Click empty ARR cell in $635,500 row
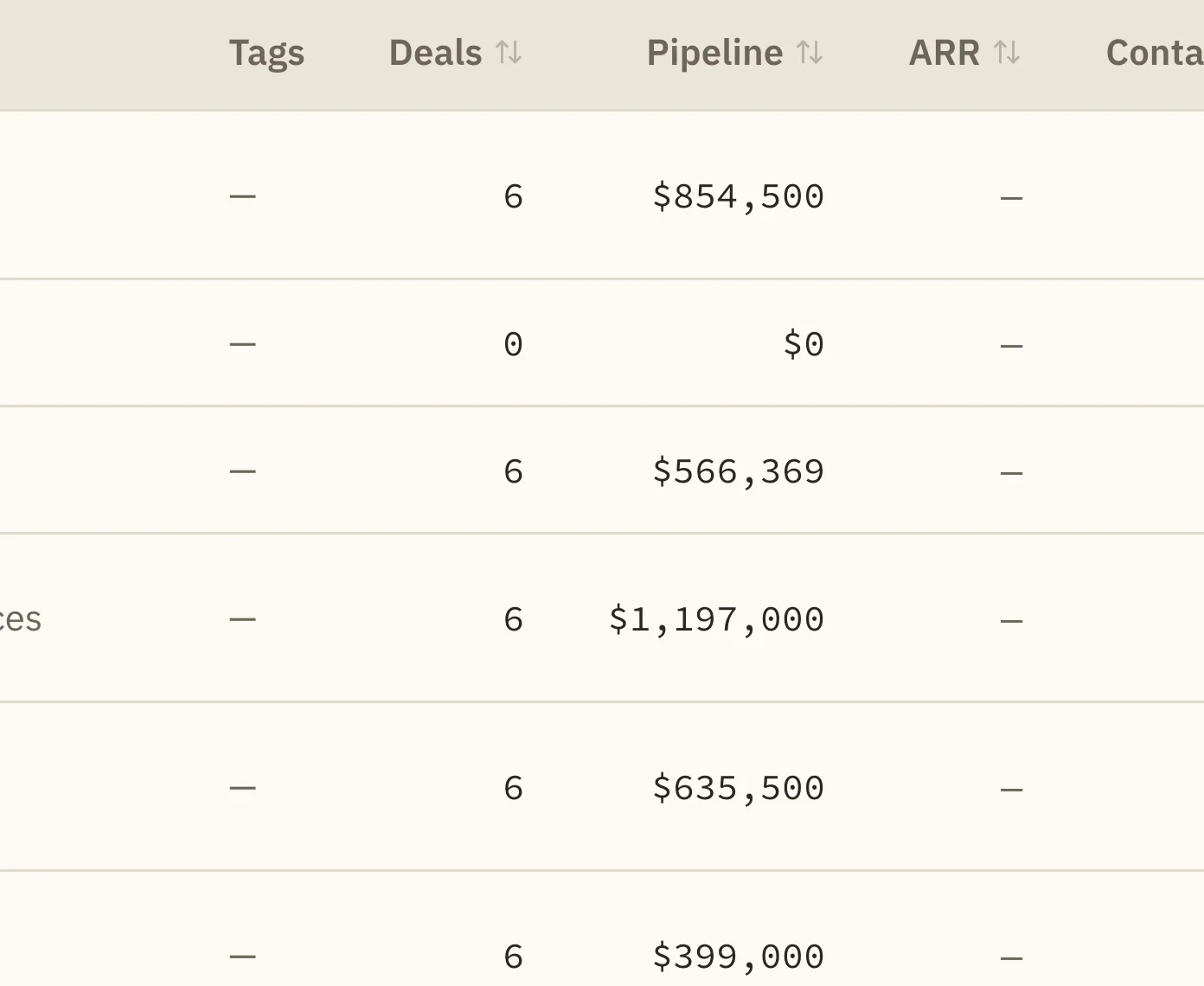This screenshot has height=986, width=1204. coord(1011,789)
